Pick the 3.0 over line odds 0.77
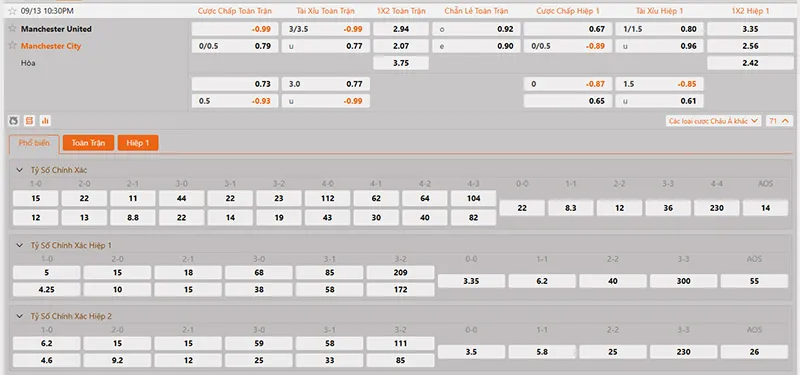800x375 pixels. 326,84
